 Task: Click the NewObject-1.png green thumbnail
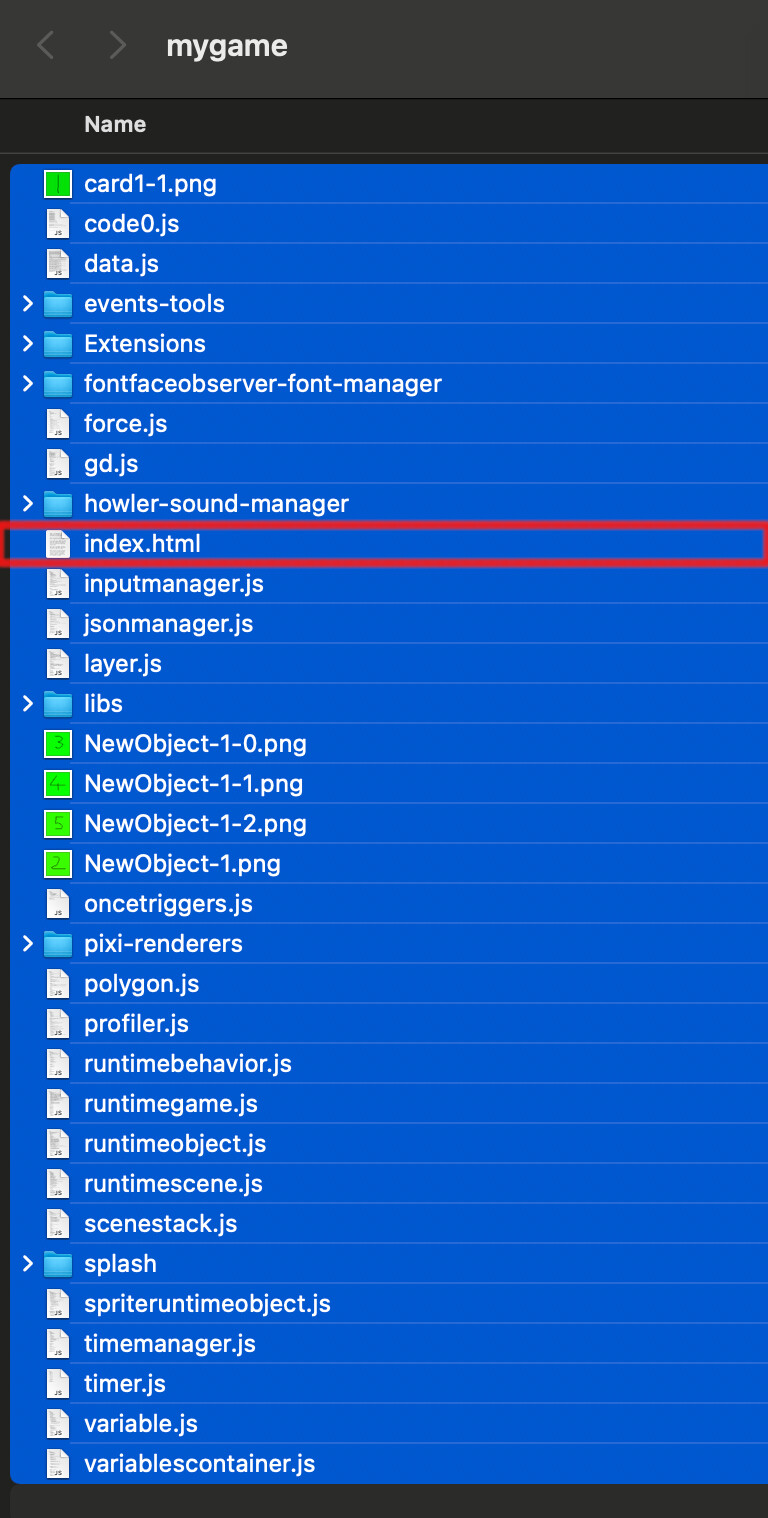[x=57, y=863]
